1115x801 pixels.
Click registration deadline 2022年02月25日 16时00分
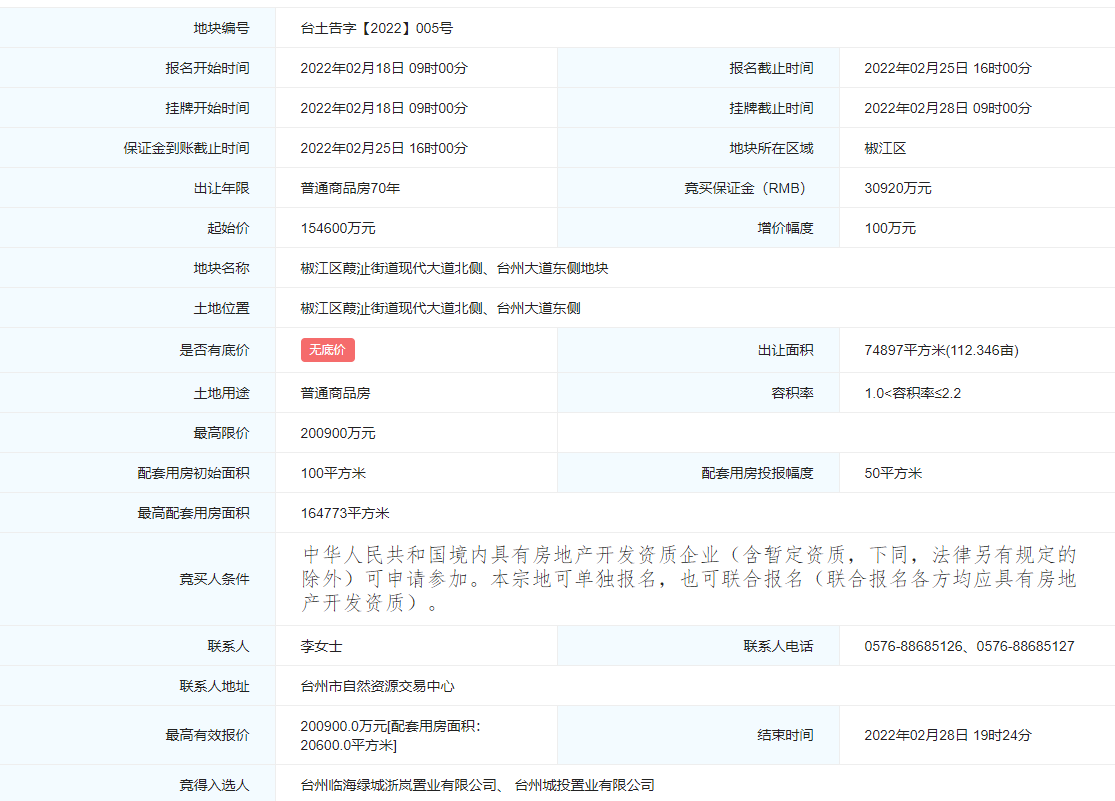pyautogui.click(x=948, y=68)
